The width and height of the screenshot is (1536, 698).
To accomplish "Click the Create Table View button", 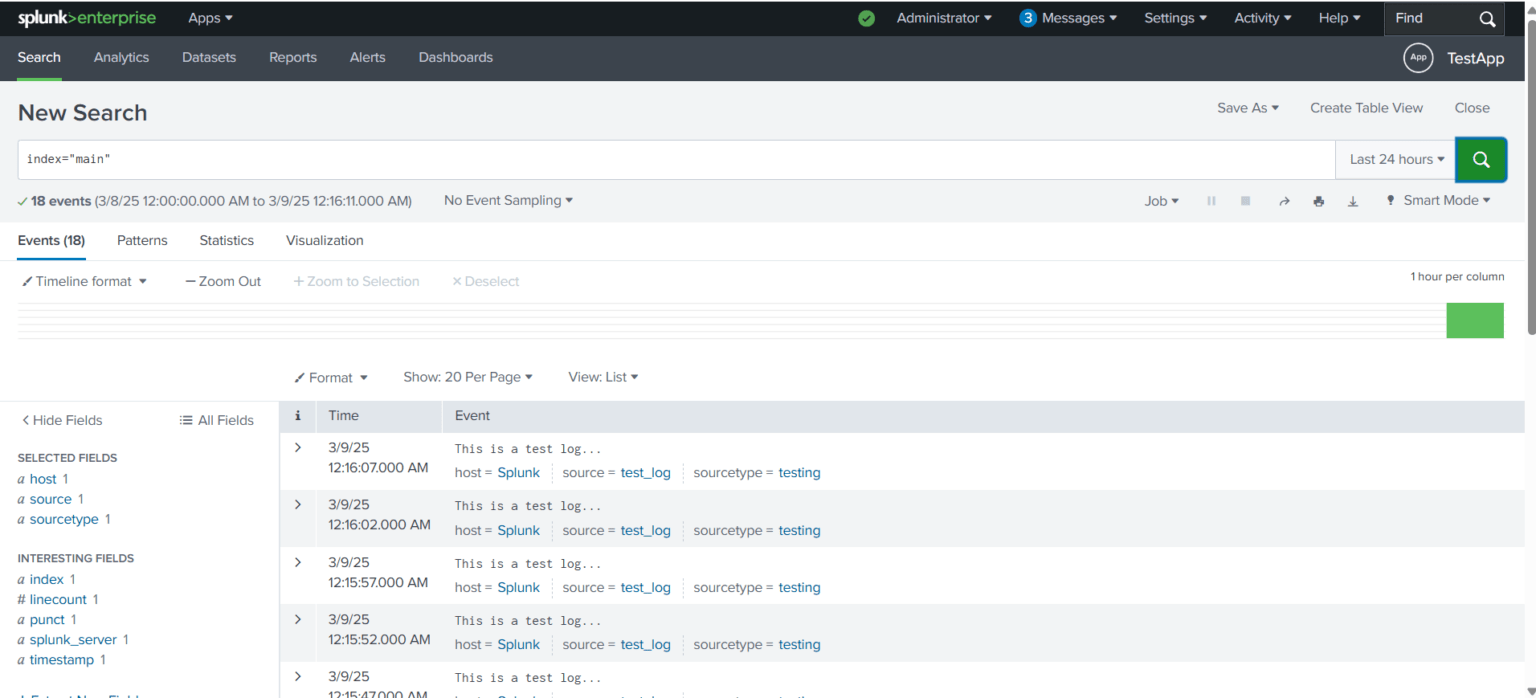I will [1366, 108].
